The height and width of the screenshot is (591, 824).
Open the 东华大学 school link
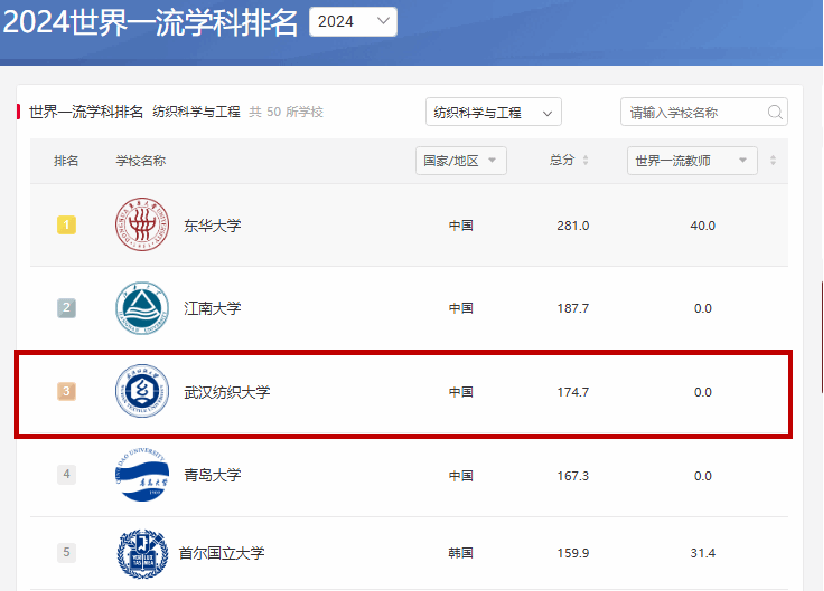(x=212, y=226)
